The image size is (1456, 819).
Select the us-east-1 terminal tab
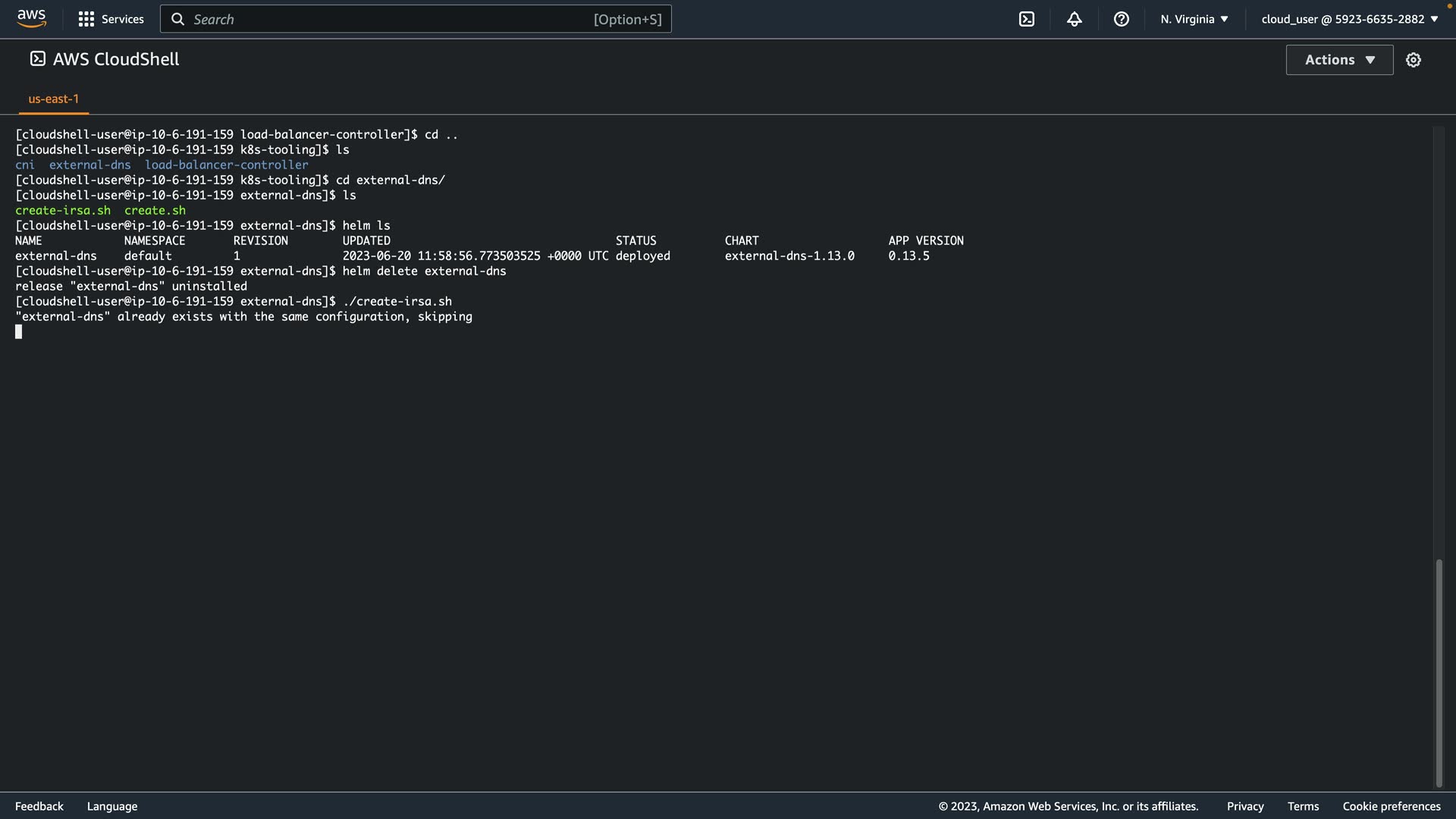pos(53,99)
